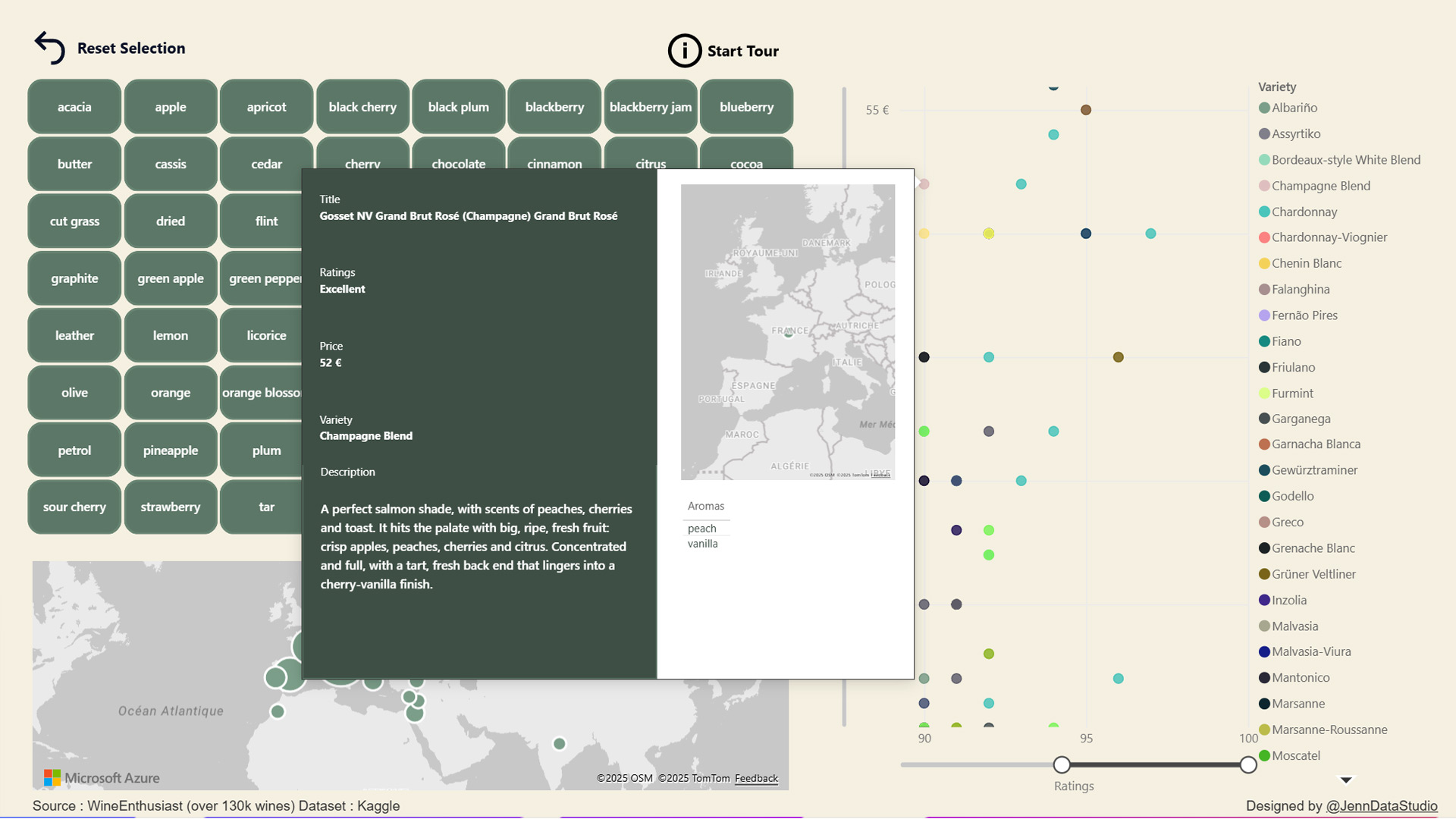Click the 'vanilla' aroma row in tooltip
Viewport: 1456px width, 819px height.
(x=706, y=544)
